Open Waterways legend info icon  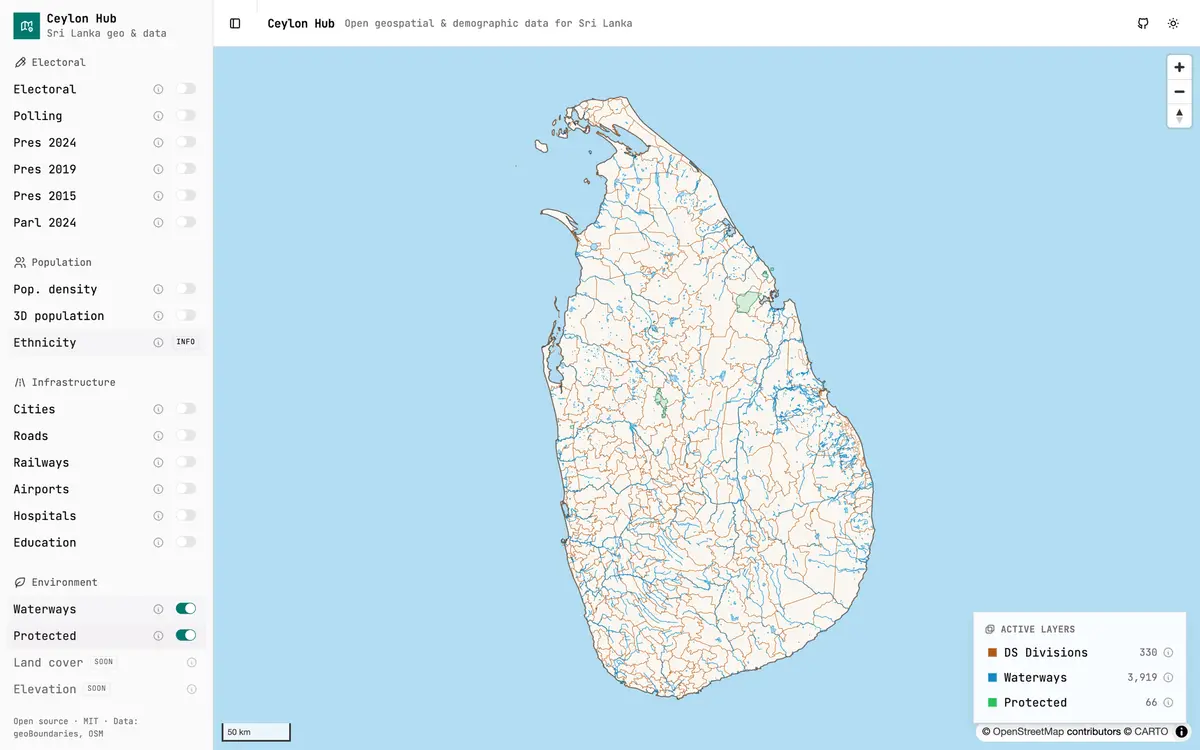1167,677
